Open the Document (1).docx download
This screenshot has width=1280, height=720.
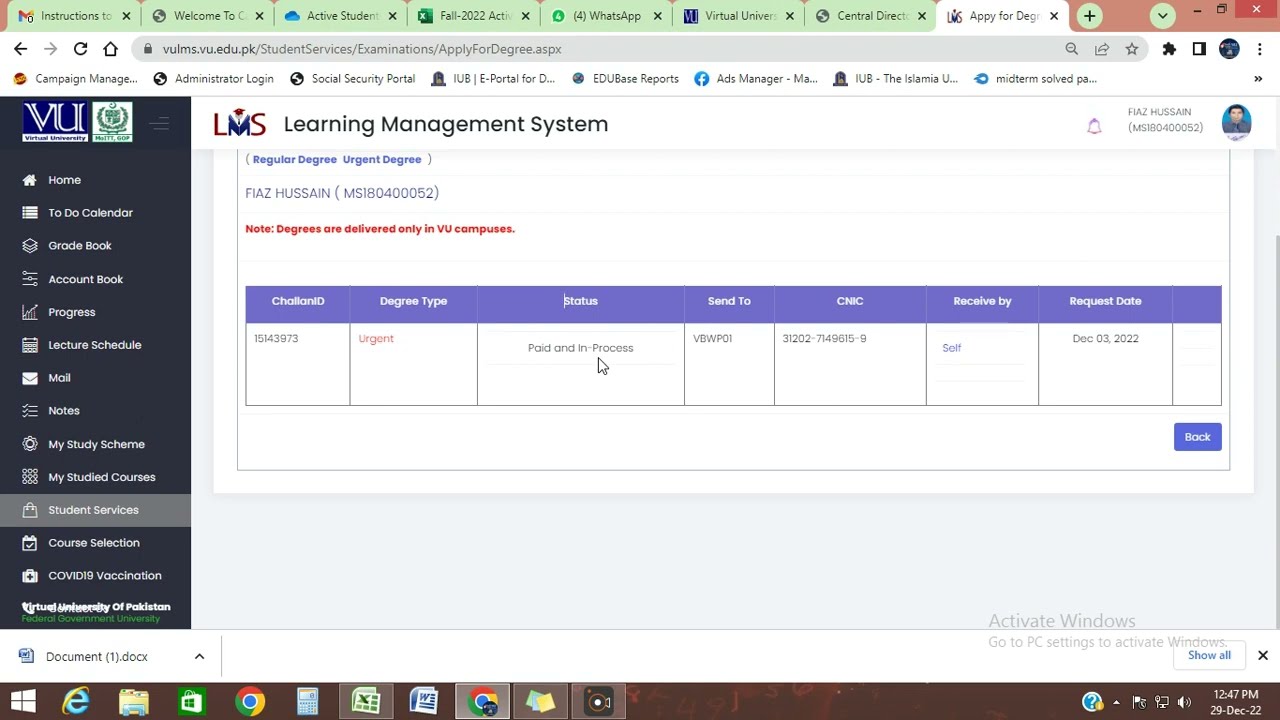pos(96,657)
